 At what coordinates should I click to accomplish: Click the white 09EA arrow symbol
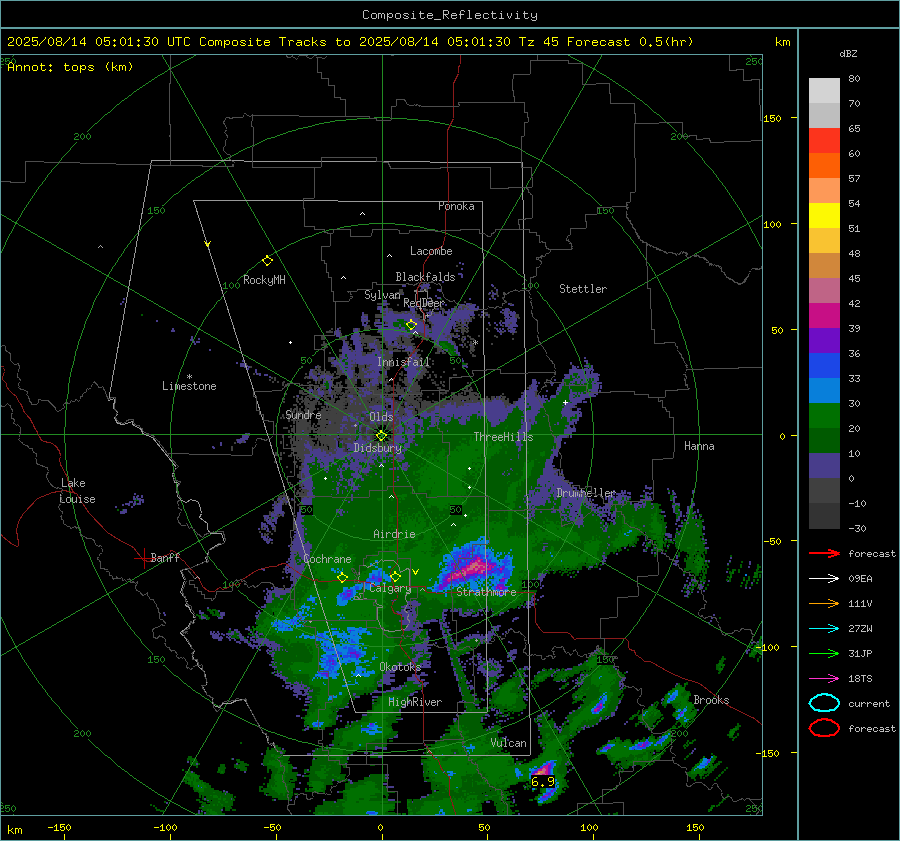(x=824, y=579)
